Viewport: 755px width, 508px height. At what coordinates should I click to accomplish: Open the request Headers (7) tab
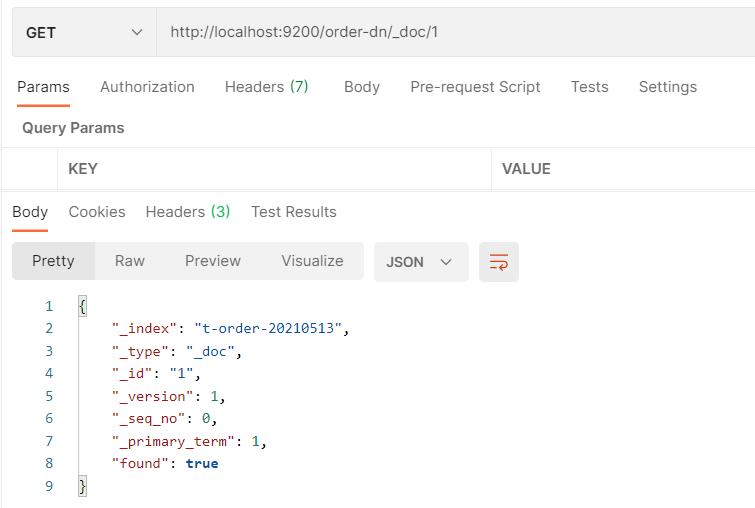[x=266, y=87]
